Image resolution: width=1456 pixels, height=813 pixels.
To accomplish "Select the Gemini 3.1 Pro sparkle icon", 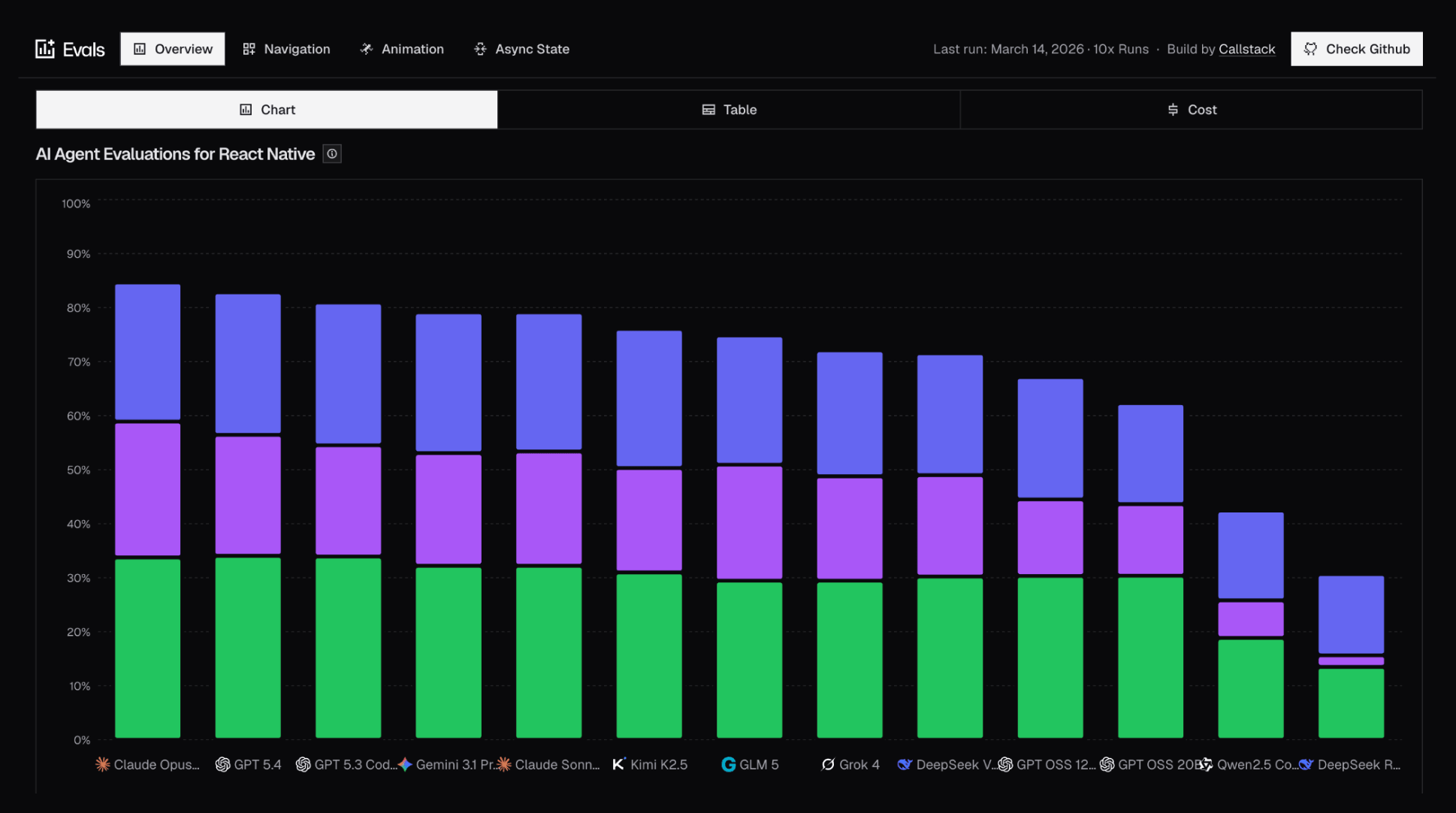I will pos(405,764).
